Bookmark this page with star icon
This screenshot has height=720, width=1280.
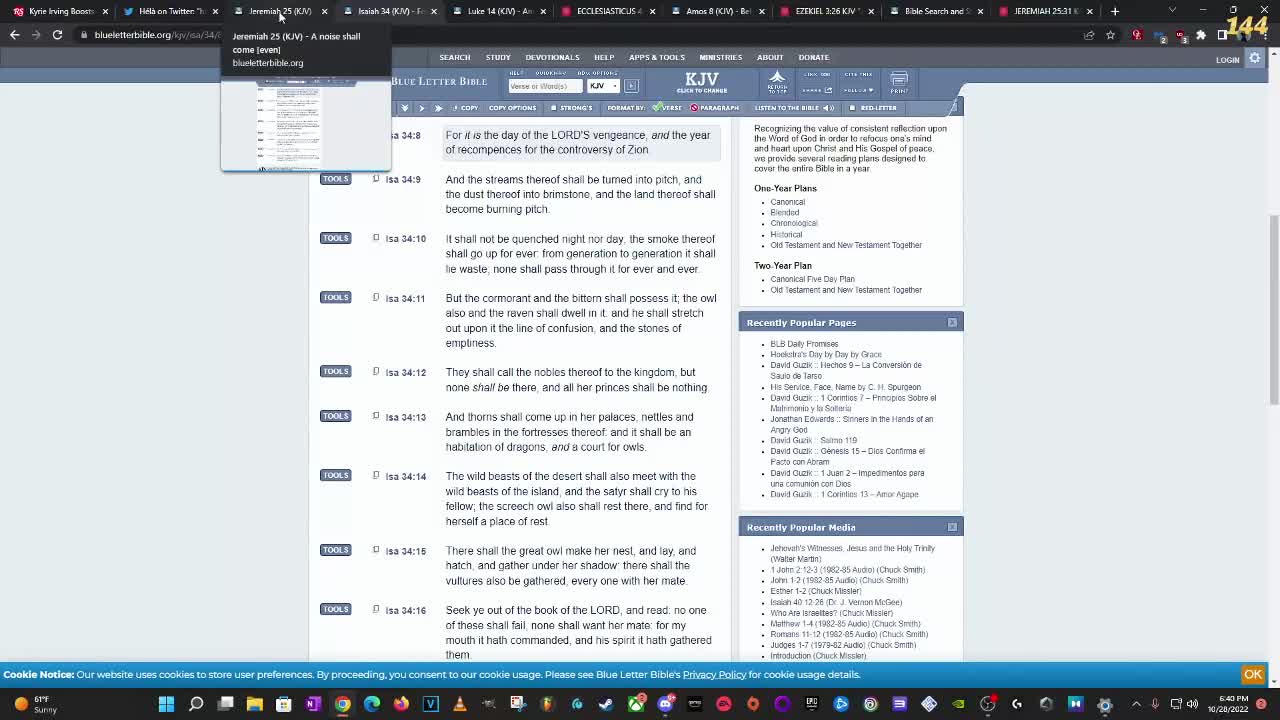(x=1110, y=35)
